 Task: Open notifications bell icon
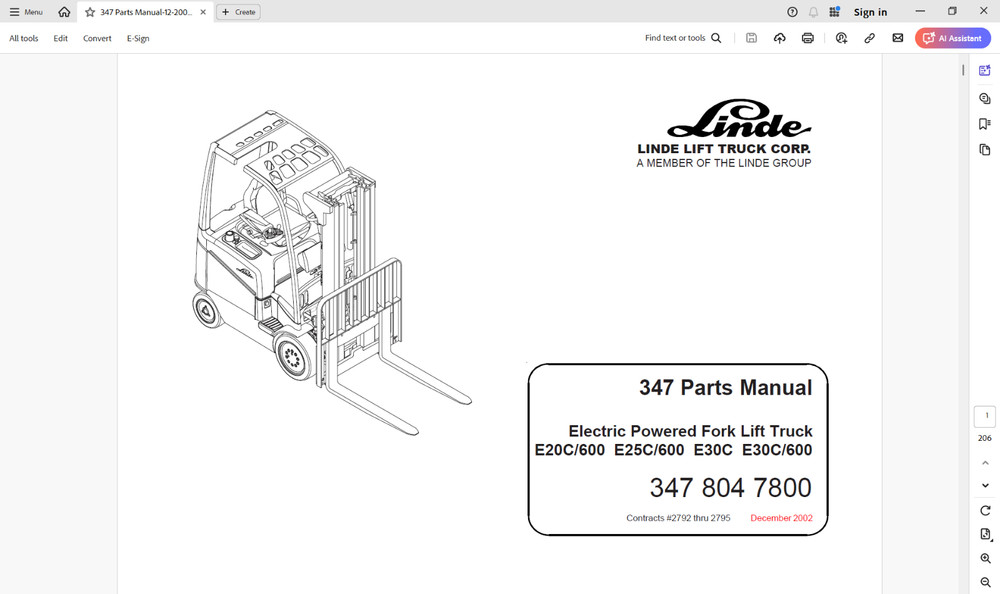813,12
